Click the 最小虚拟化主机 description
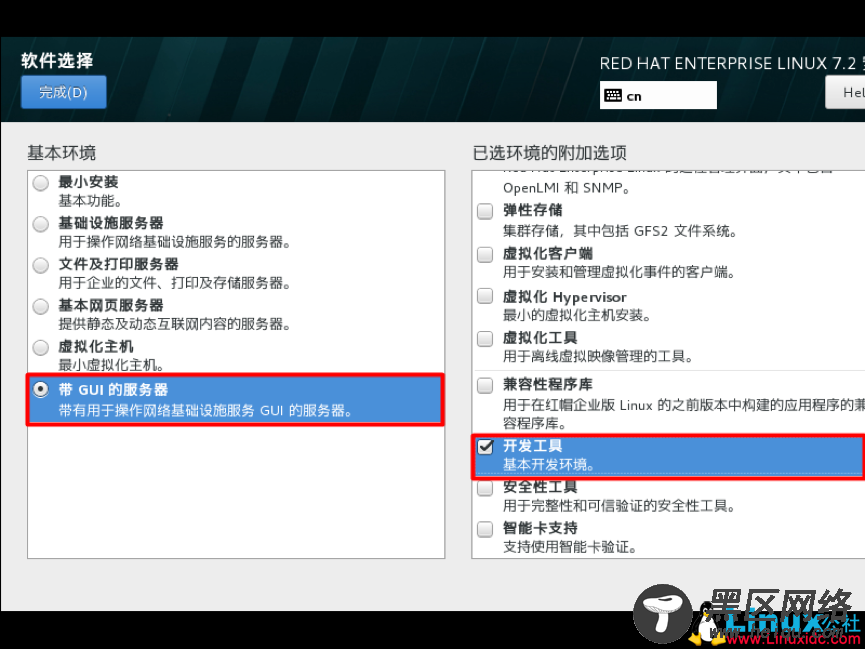This screenshot has width=865, height=649. pos(111,365)
